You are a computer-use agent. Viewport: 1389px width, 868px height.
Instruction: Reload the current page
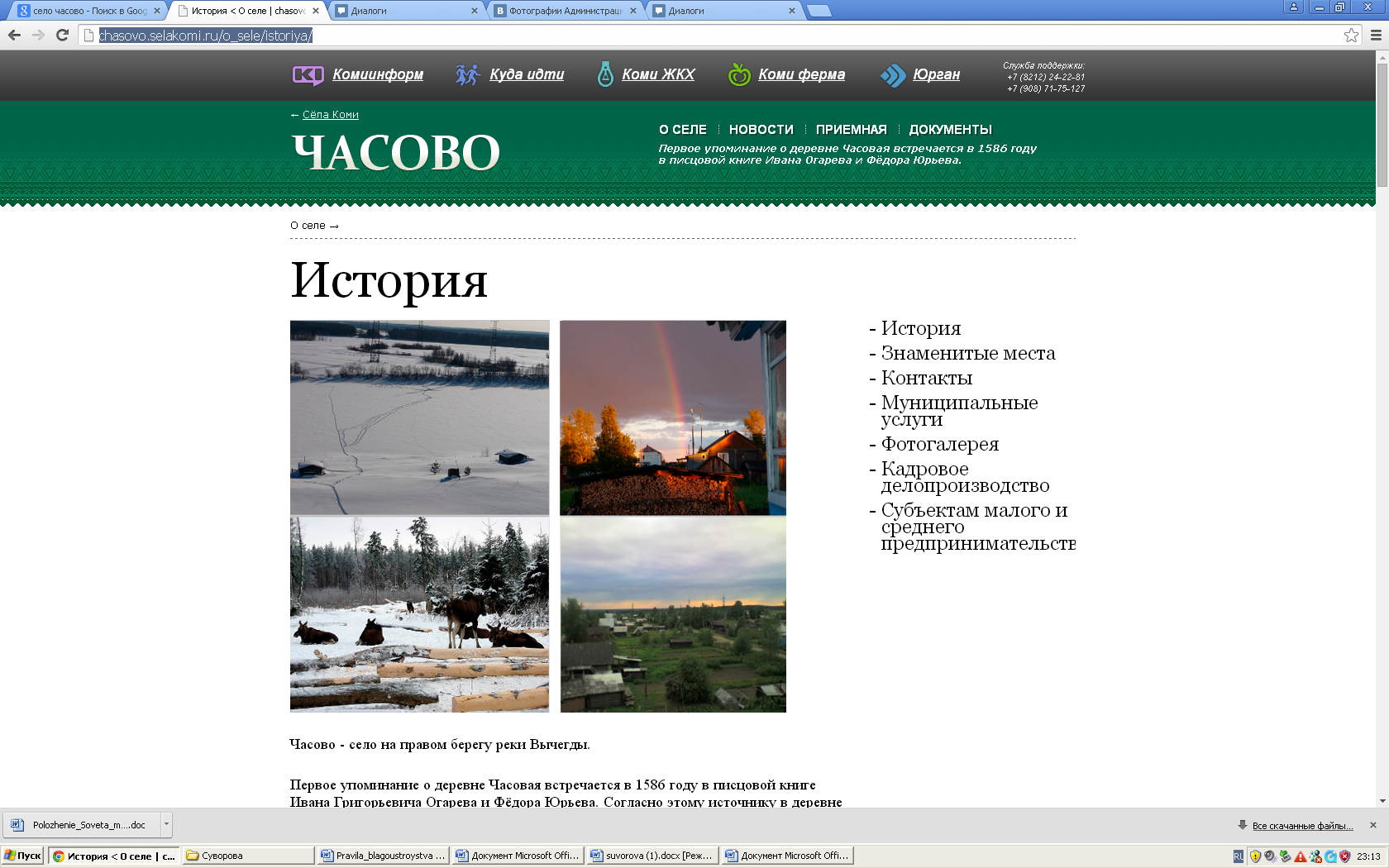(62, 35)
